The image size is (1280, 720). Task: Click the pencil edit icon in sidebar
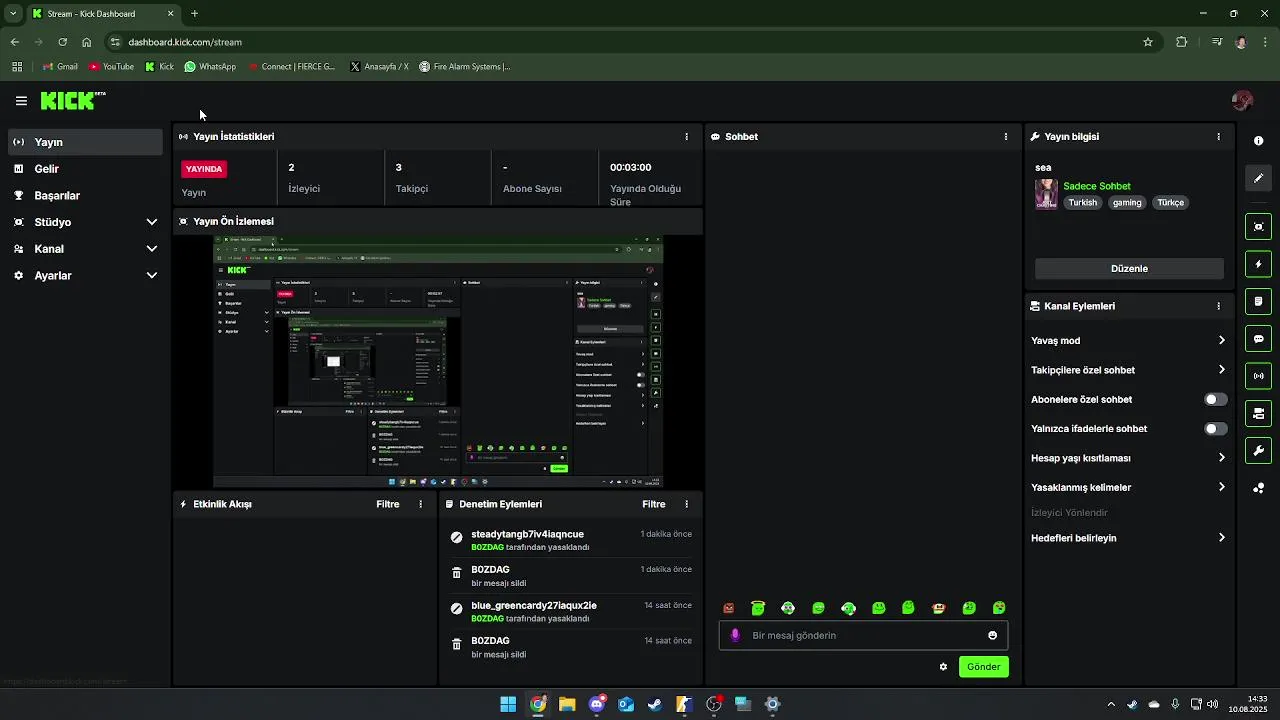pos(1258,178)
